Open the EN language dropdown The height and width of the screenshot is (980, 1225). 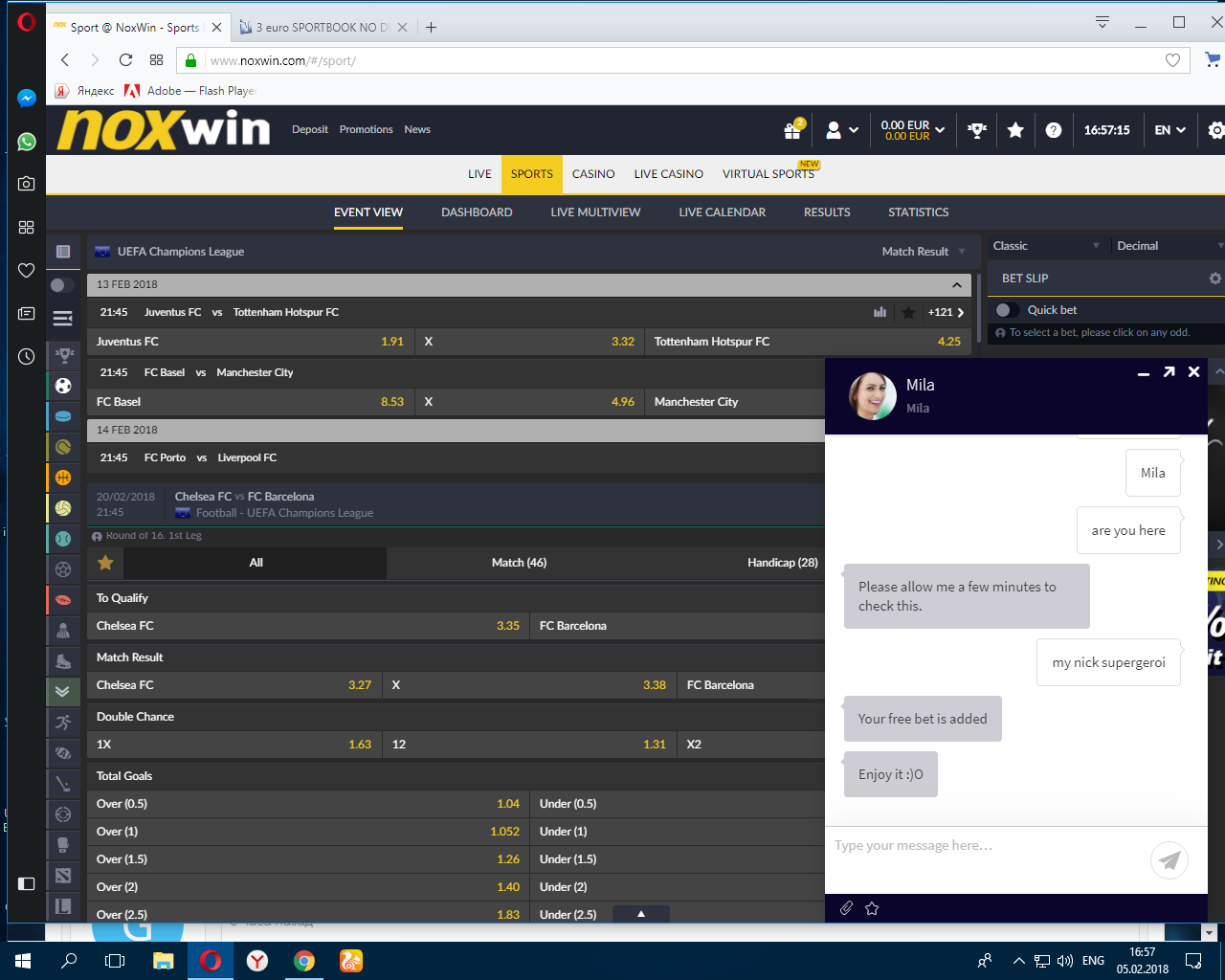[x=1170, y=130]
